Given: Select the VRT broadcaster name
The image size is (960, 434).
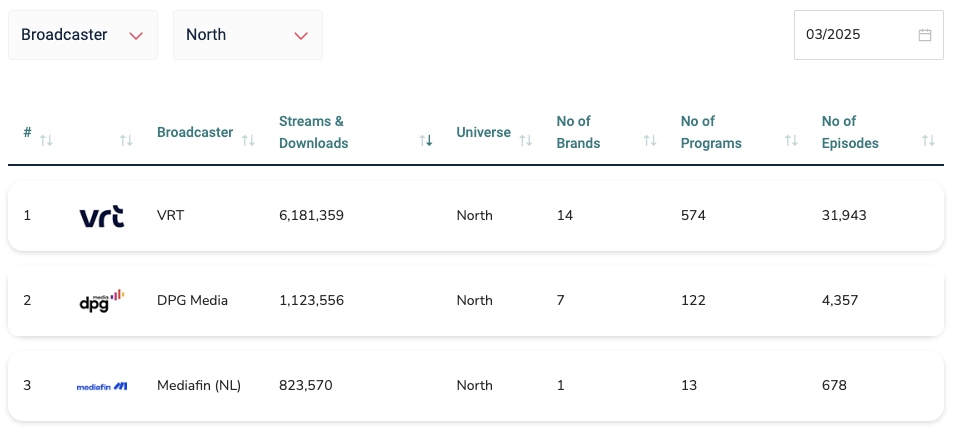Looking at the screenshot, I should [x=171, y=216].
